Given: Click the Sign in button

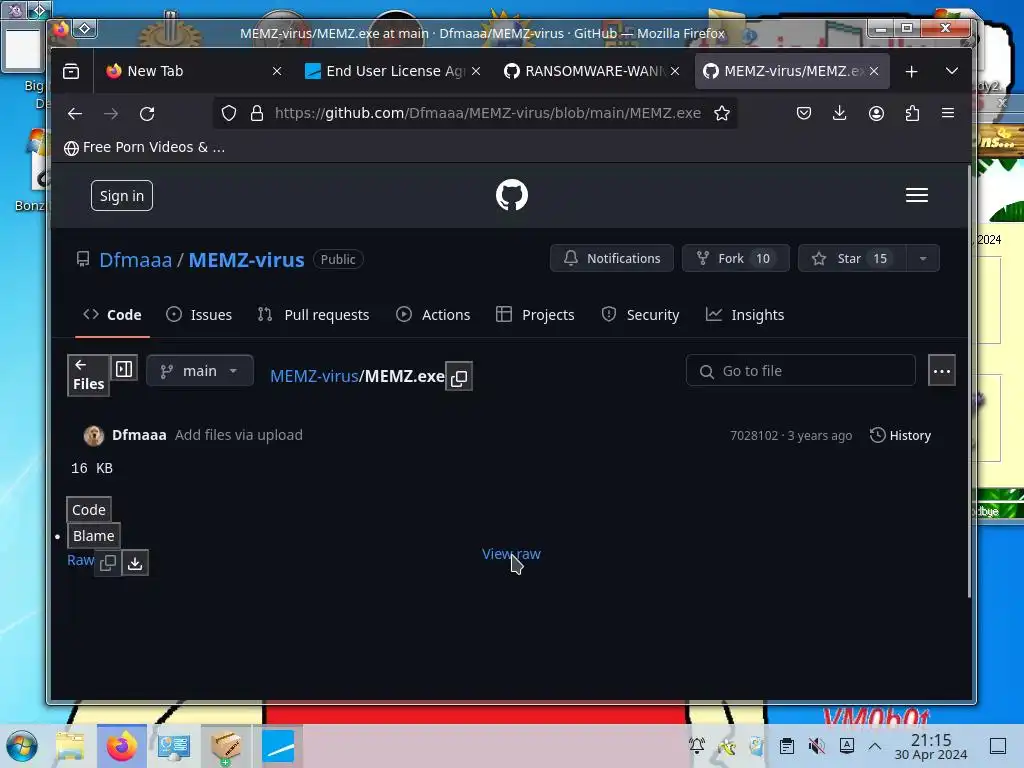Looking at the screenshot, I should [x=121, y=196].
